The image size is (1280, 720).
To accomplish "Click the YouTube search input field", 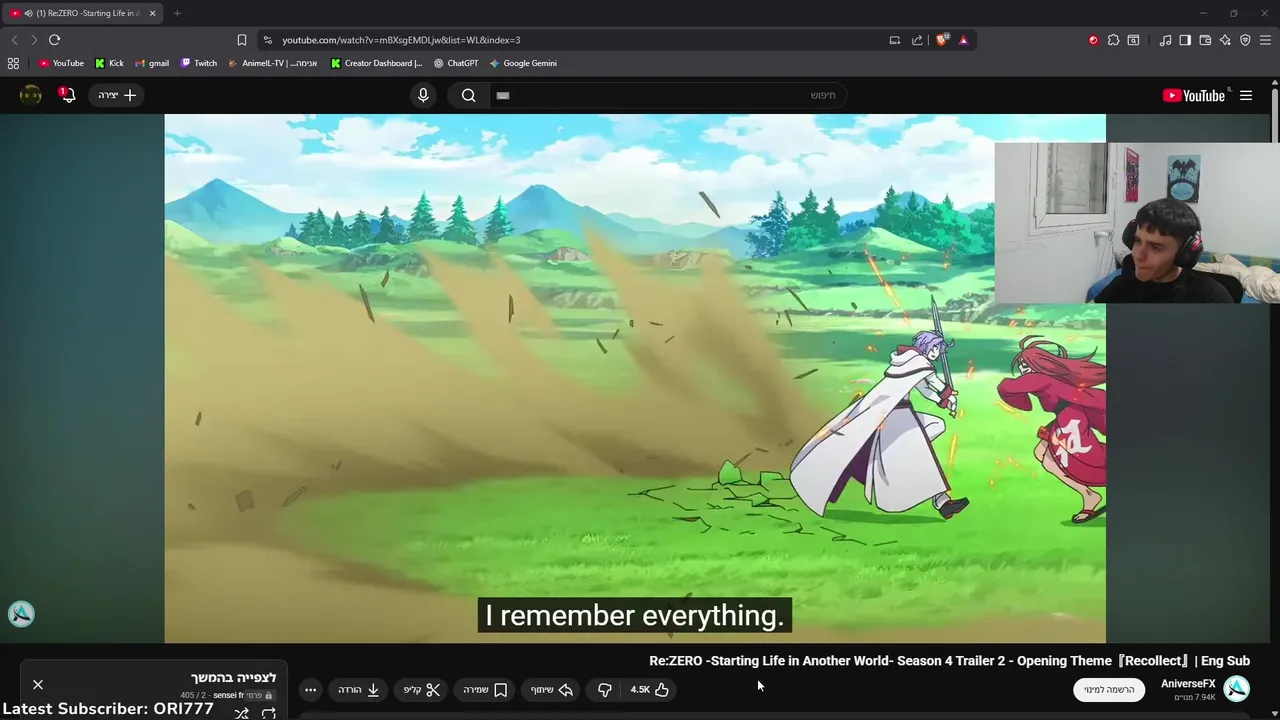I will [667, 95].
